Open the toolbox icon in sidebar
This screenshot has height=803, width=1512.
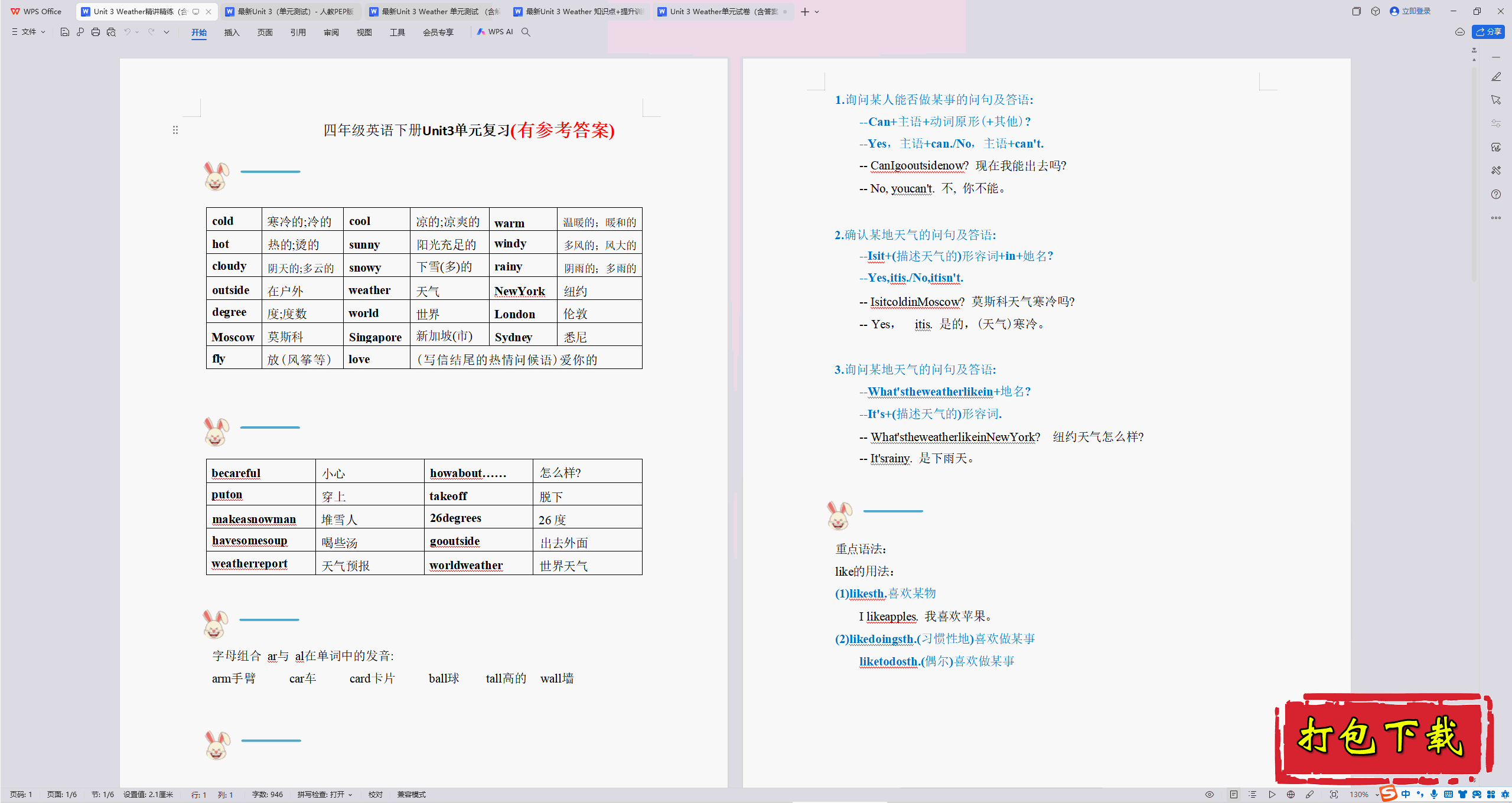click(1496, 171)
